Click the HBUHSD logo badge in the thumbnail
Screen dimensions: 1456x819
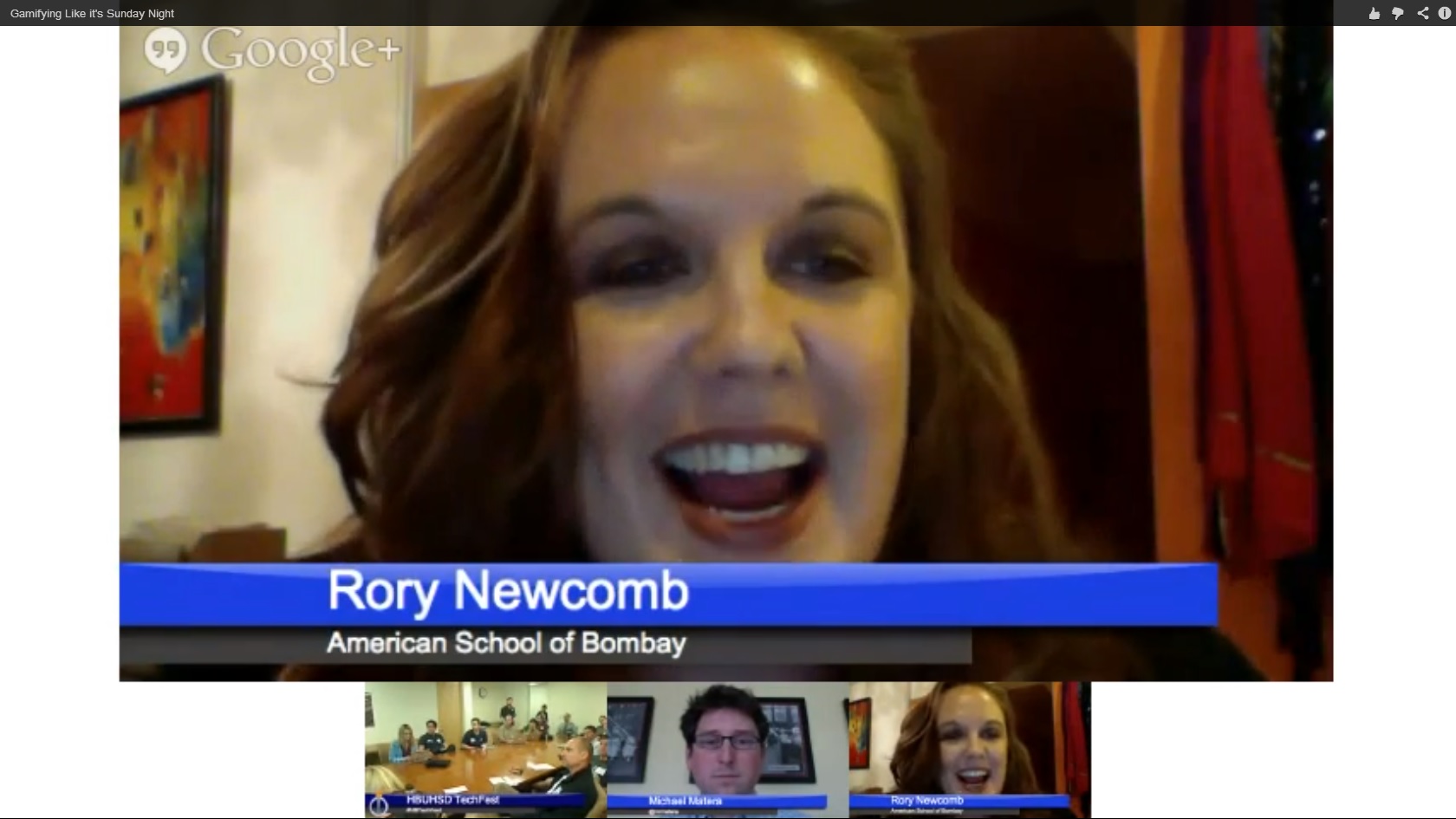pyautogui.click(x=378, y=805)
